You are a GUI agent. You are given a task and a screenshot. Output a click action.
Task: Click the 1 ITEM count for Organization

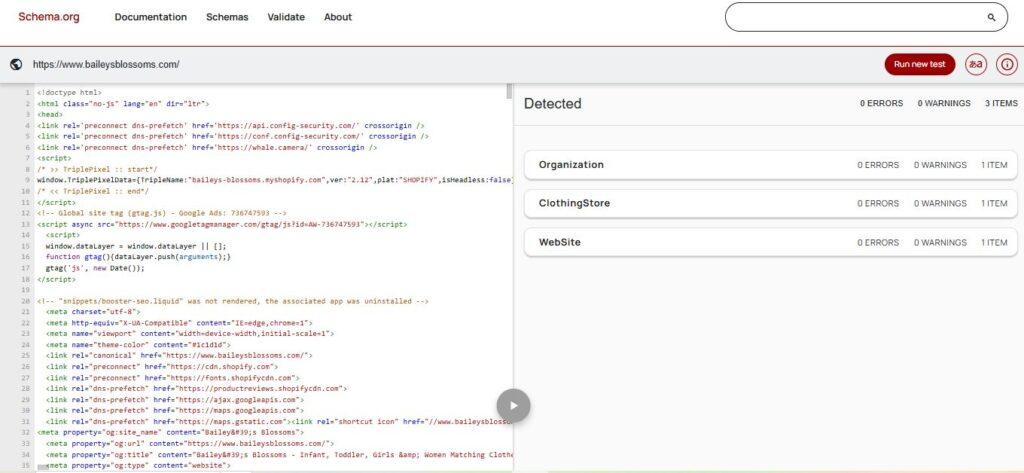pos(994,165)
